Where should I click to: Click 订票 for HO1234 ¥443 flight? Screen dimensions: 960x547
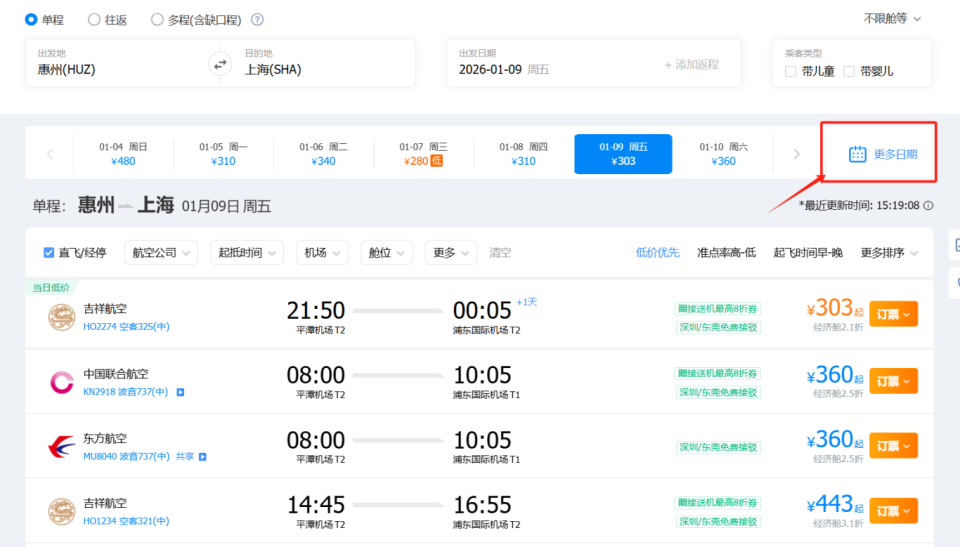(893, 511)
